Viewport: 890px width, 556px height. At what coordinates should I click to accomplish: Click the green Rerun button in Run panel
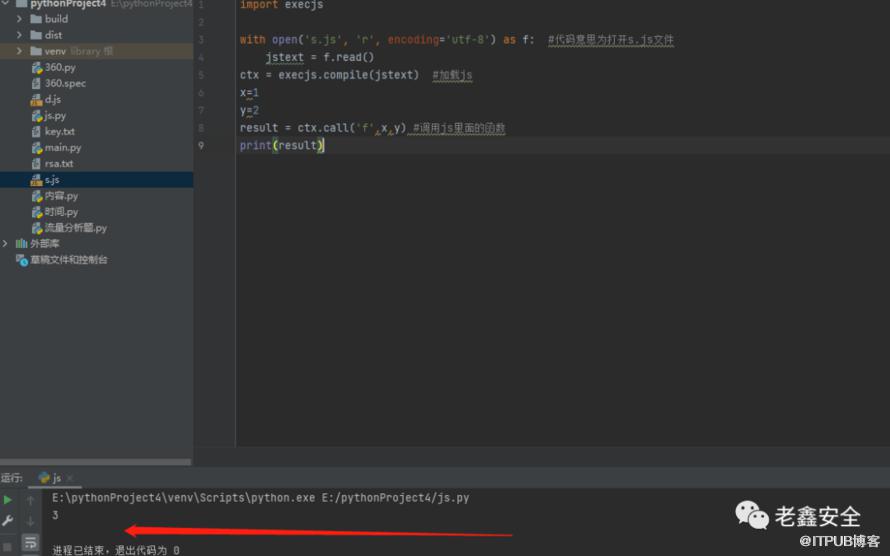[x=8, y=499]
